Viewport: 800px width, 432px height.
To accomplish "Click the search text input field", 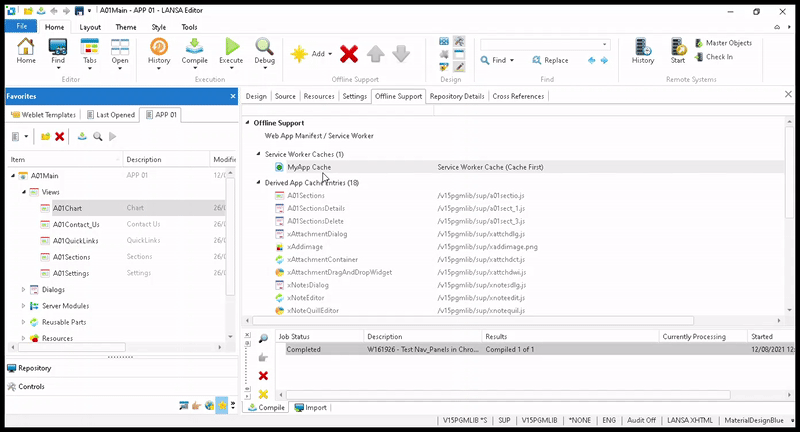I will [x=543, y=44].
